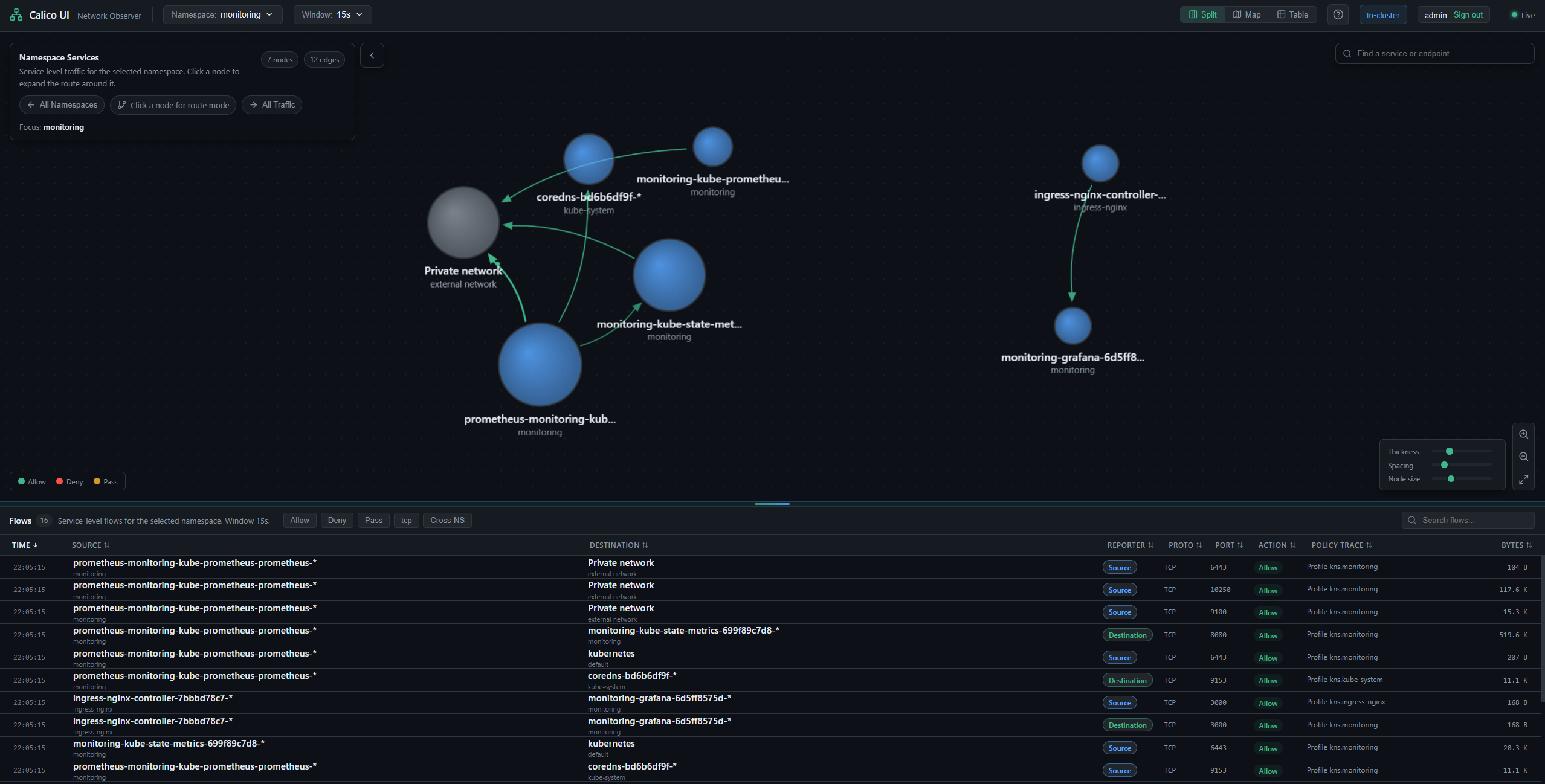Viewport: 1545px width, 784px height.
Task: Toggle the Cross-NS flow filter
Action: (x=447, y=520)
